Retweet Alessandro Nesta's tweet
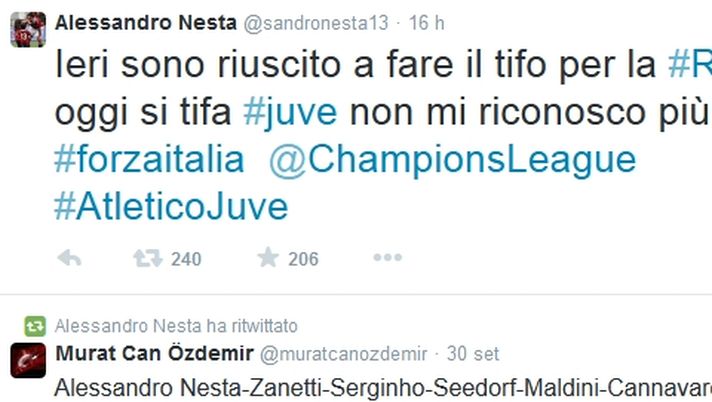712x402 pixels. click(147, 258)
